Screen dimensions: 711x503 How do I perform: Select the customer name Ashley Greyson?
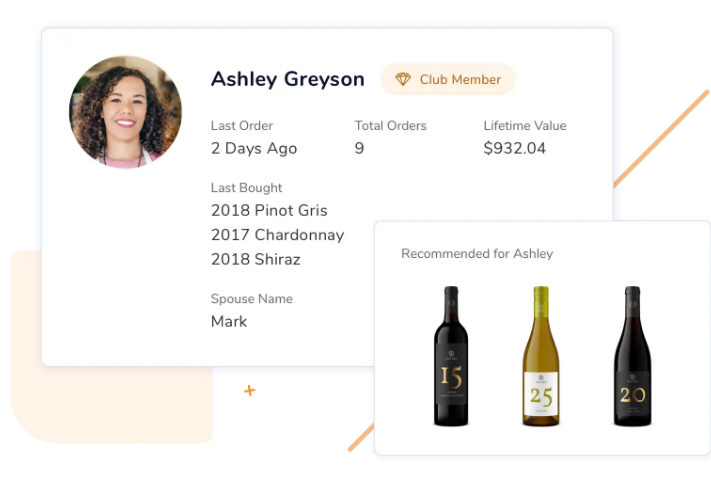[x=287, y=79]
